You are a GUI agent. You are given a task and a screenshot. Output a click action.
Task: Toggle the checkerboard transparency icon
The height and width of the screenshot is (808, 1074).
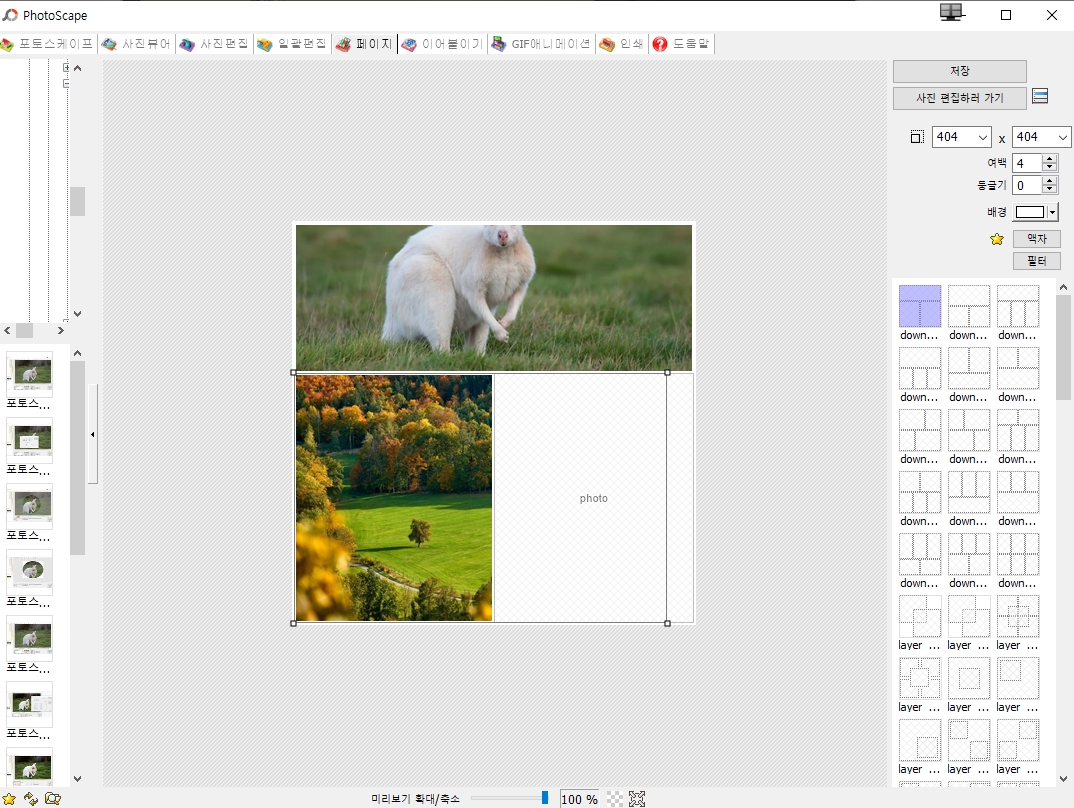click(615, 799)
